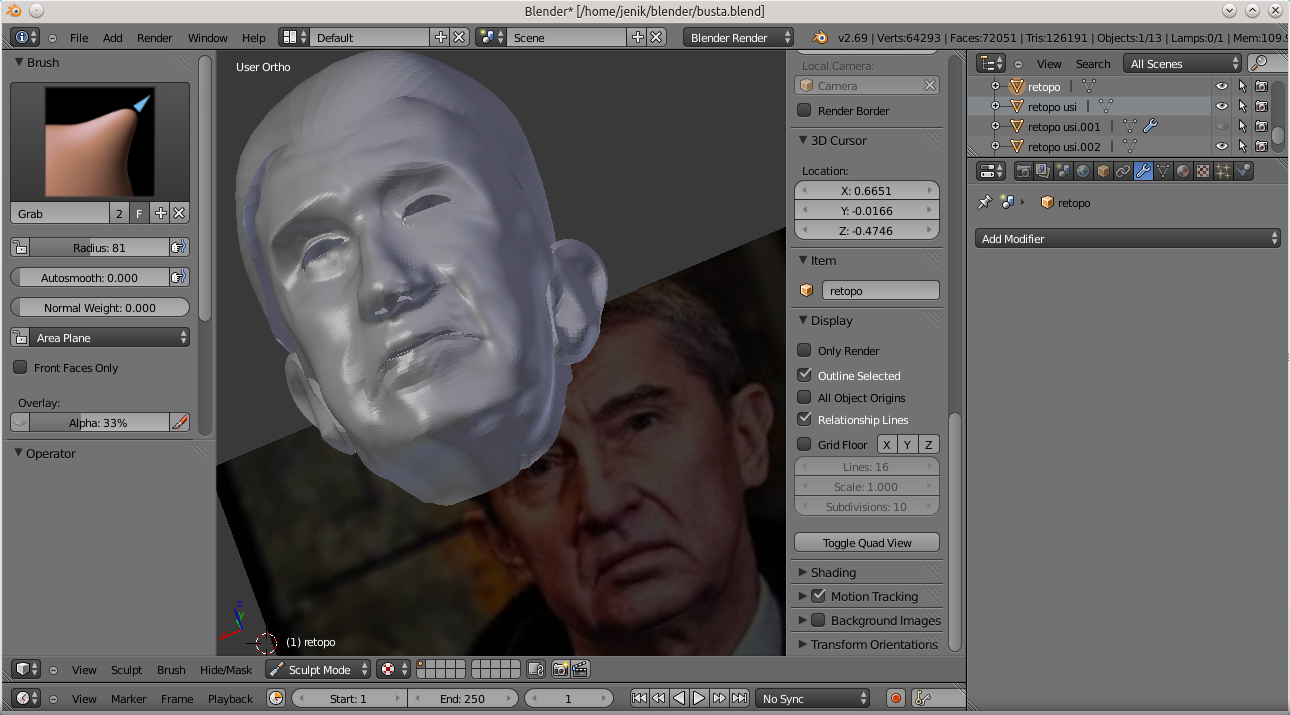Show the hidden retopo usi.001 object

[1221, 127]
